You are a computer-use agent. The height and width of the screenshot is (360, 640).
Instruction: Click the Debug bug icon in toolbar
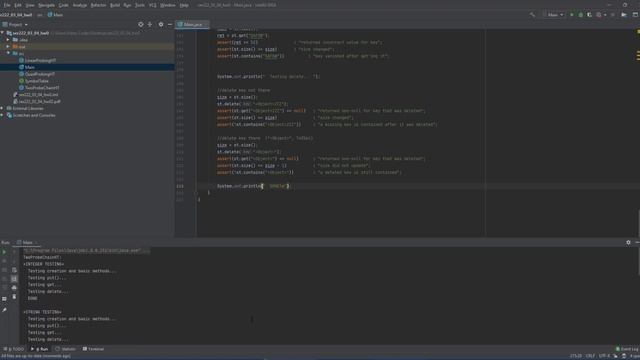point(580,15)
